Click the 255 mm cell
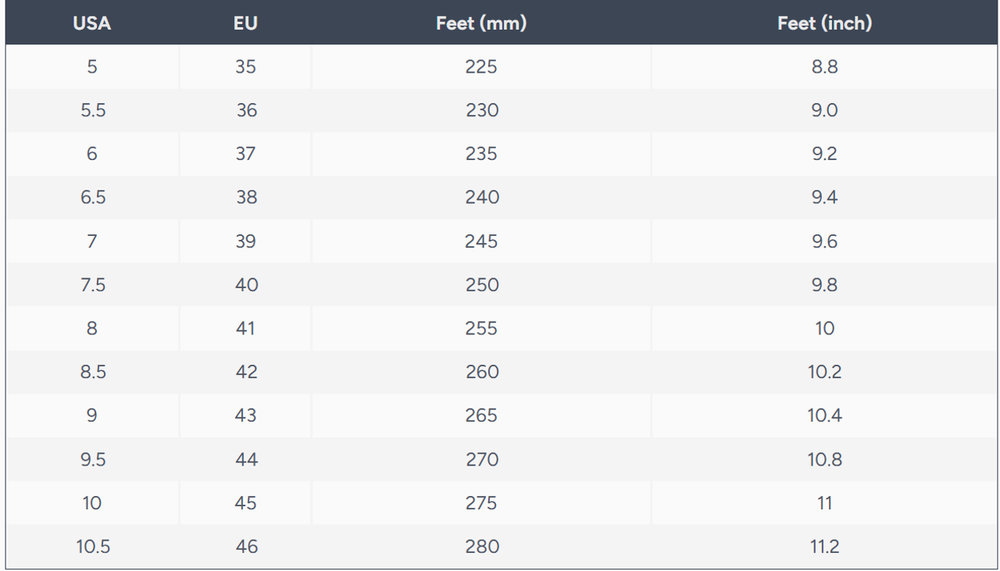Viewport: 1000px width, 571px height. (481, 328)
